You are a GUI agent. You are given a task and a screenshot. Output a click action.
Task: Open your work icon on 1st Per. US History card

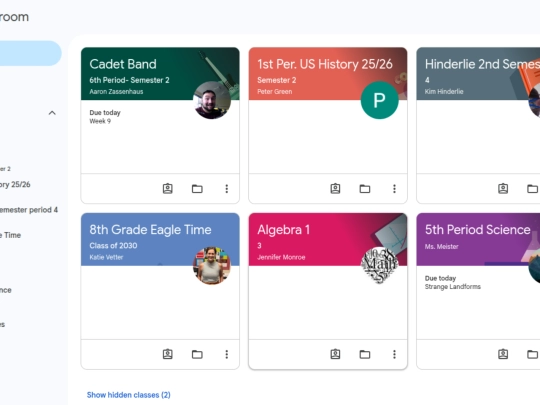click(335, 188)
